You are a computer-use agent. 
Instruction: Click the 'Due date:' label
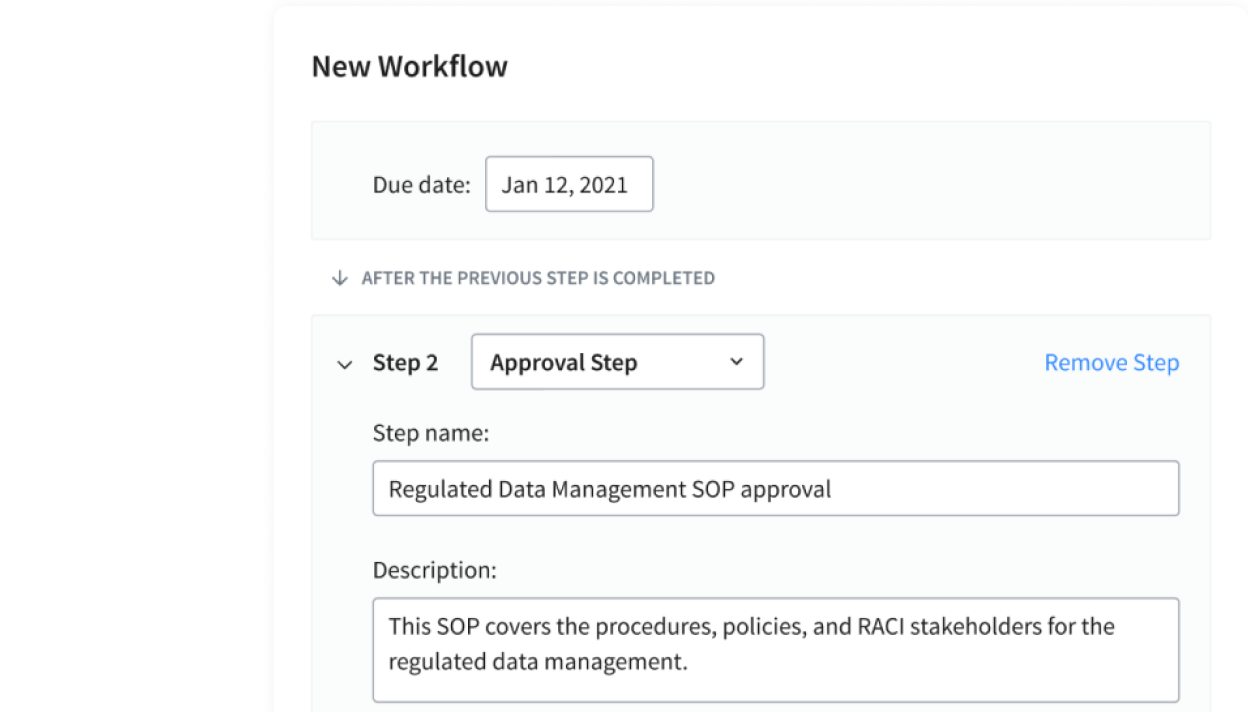(421, 185)
